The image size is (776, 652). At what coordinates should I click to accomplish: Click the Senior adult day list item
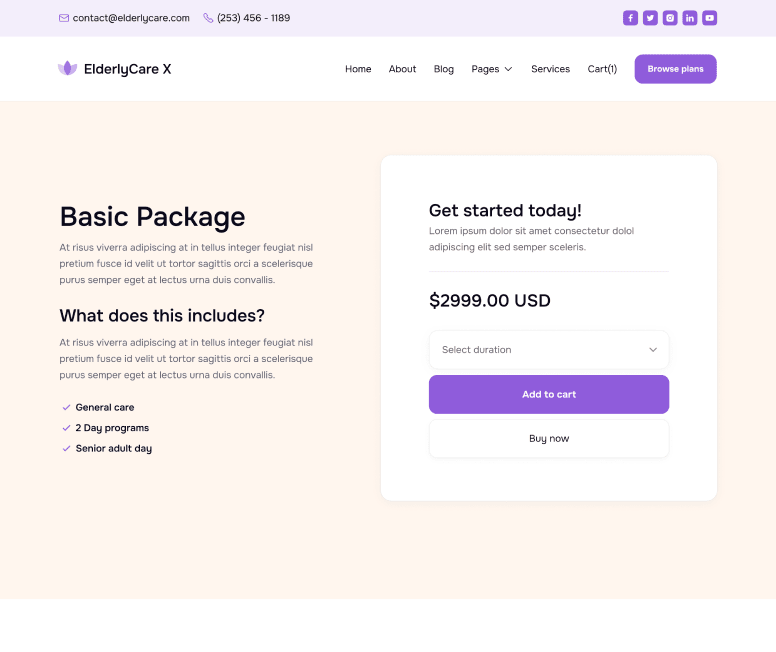point(113,449)
